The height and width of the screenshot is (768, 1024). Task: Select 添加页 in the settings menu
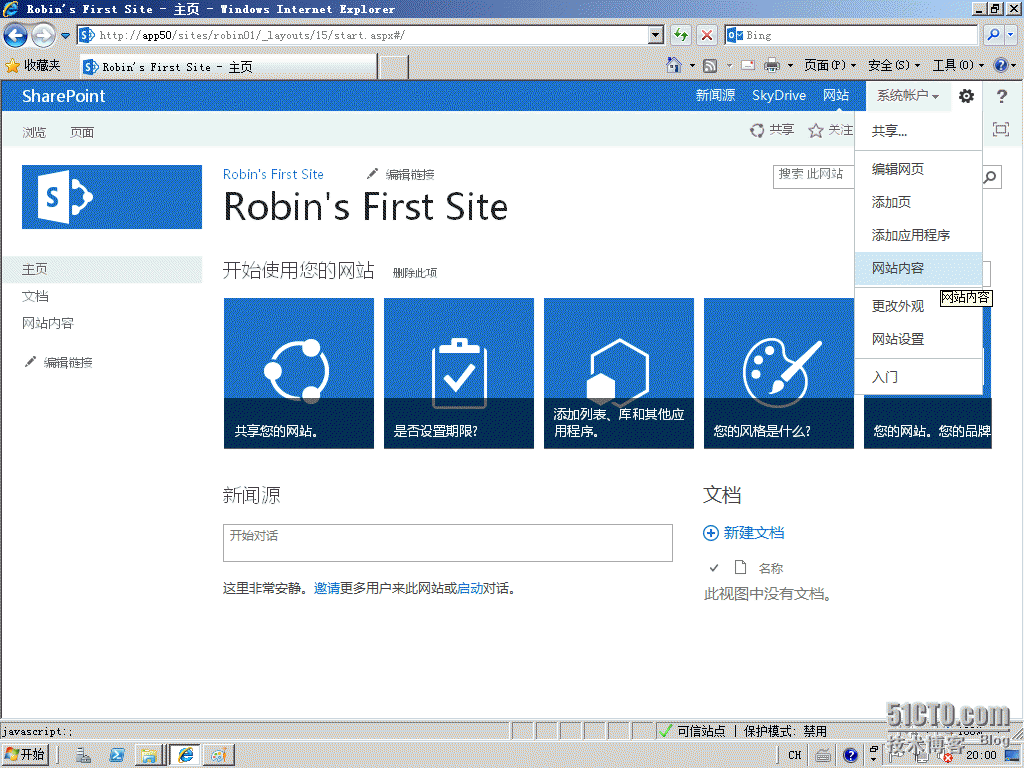click(x=918, y=202)
